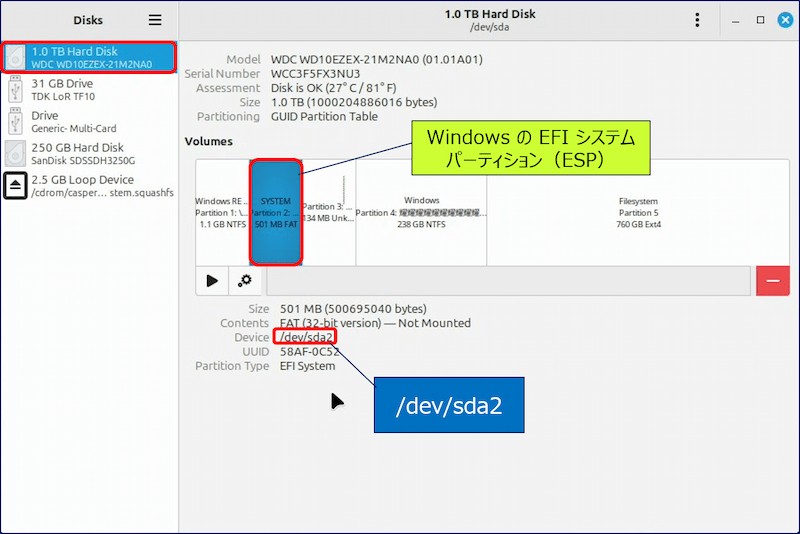Click the 1.0 TB Hard Disk window title
Screen dimensions: 800x534
[x=490, y=14]
